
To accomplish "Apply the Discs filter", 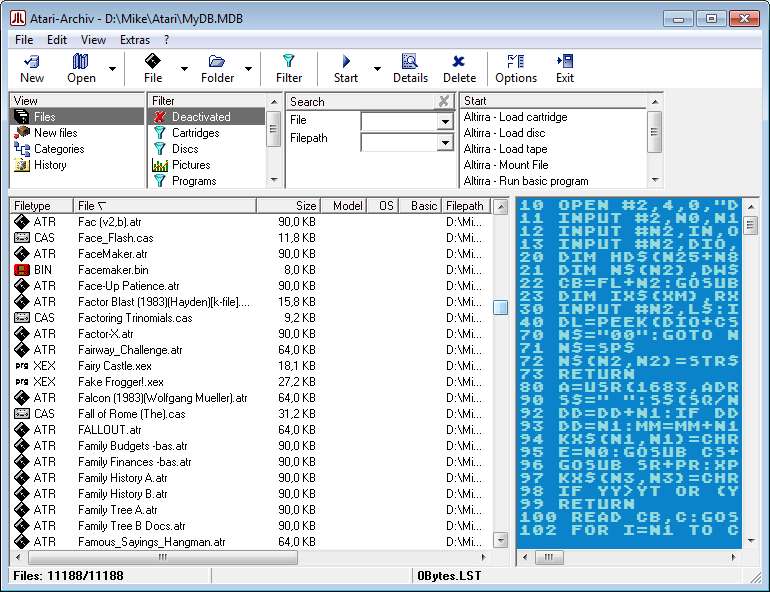I will point(207,149).
